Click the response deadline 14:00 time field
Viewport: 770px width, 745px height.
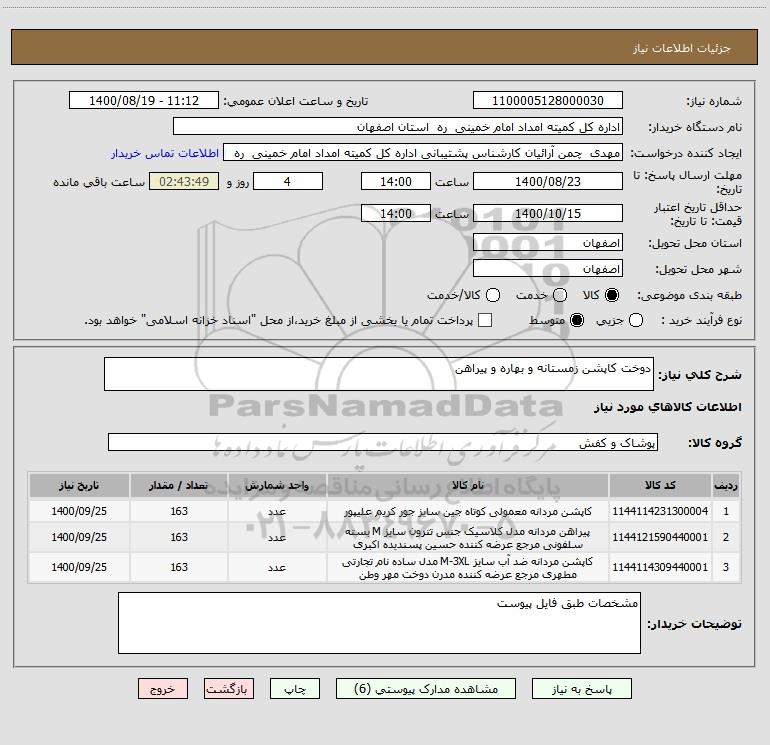(396, 181)
